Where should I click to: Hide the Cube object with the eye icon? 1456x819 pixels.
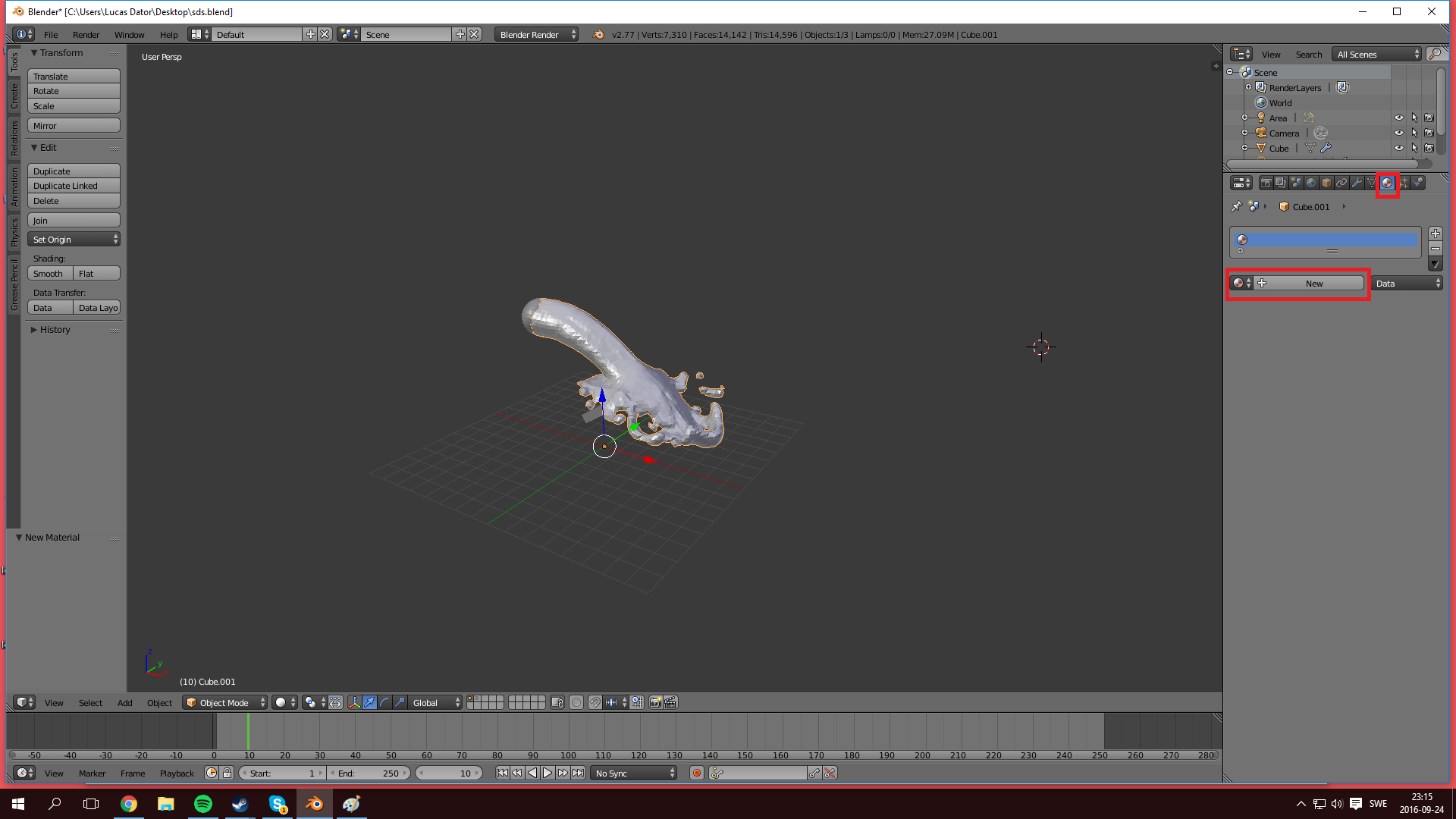click(1398, 148)
